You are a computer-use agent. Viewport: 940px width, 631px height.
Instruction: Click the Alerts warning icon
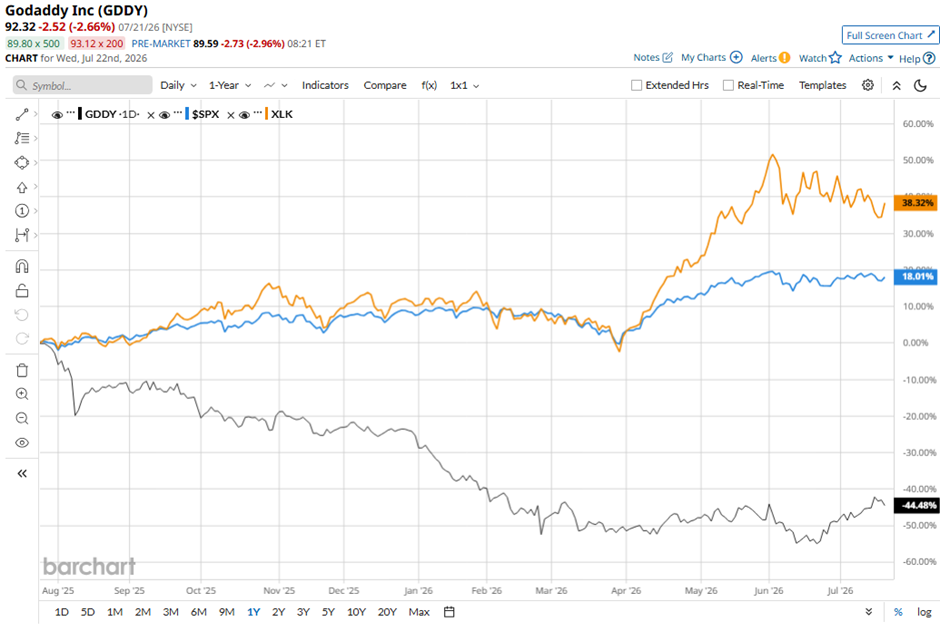pyautogui.click(x=784, y=58)
